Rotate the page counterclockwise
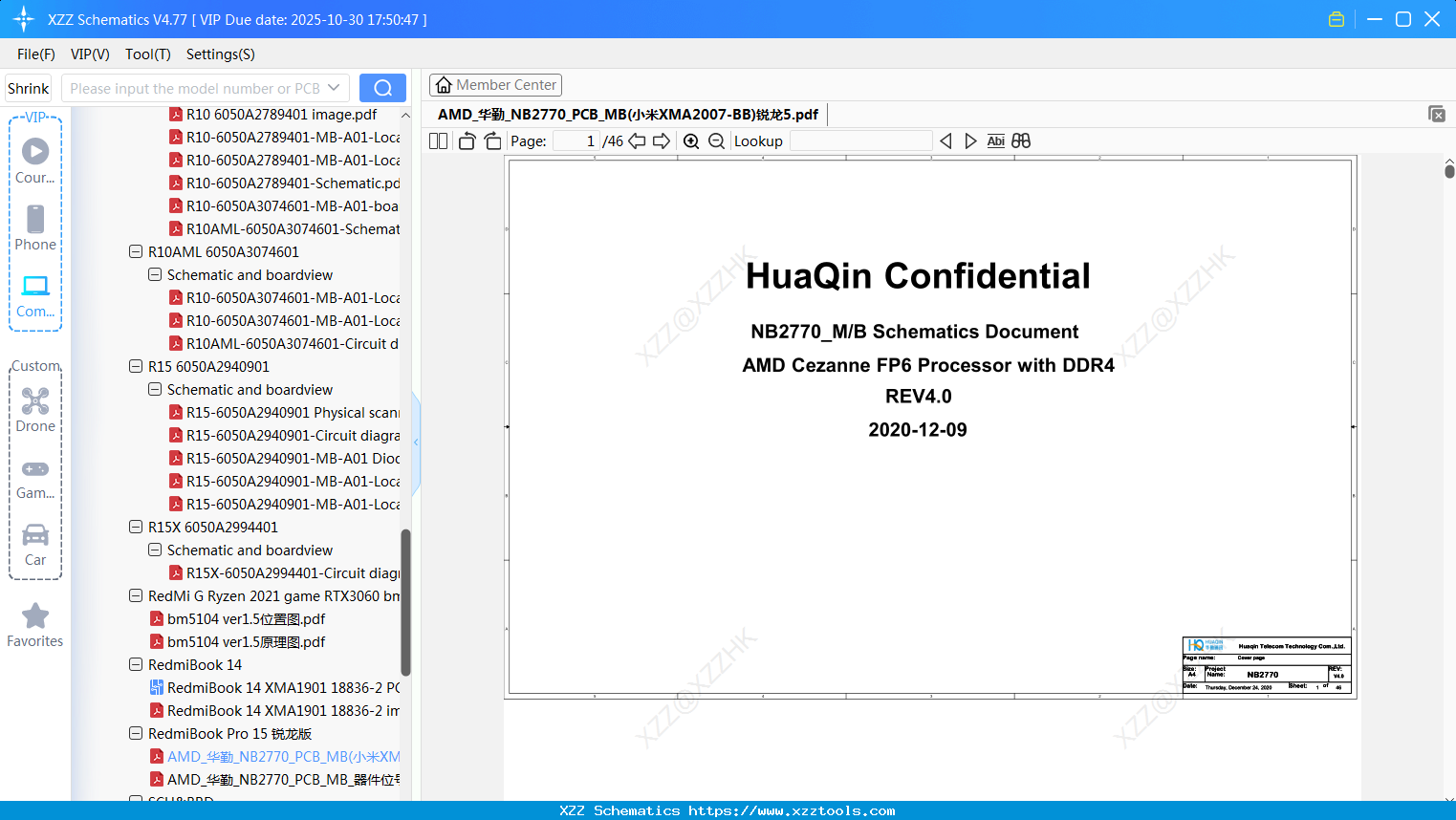1456x820 pixels. click(x=467, y=141)
